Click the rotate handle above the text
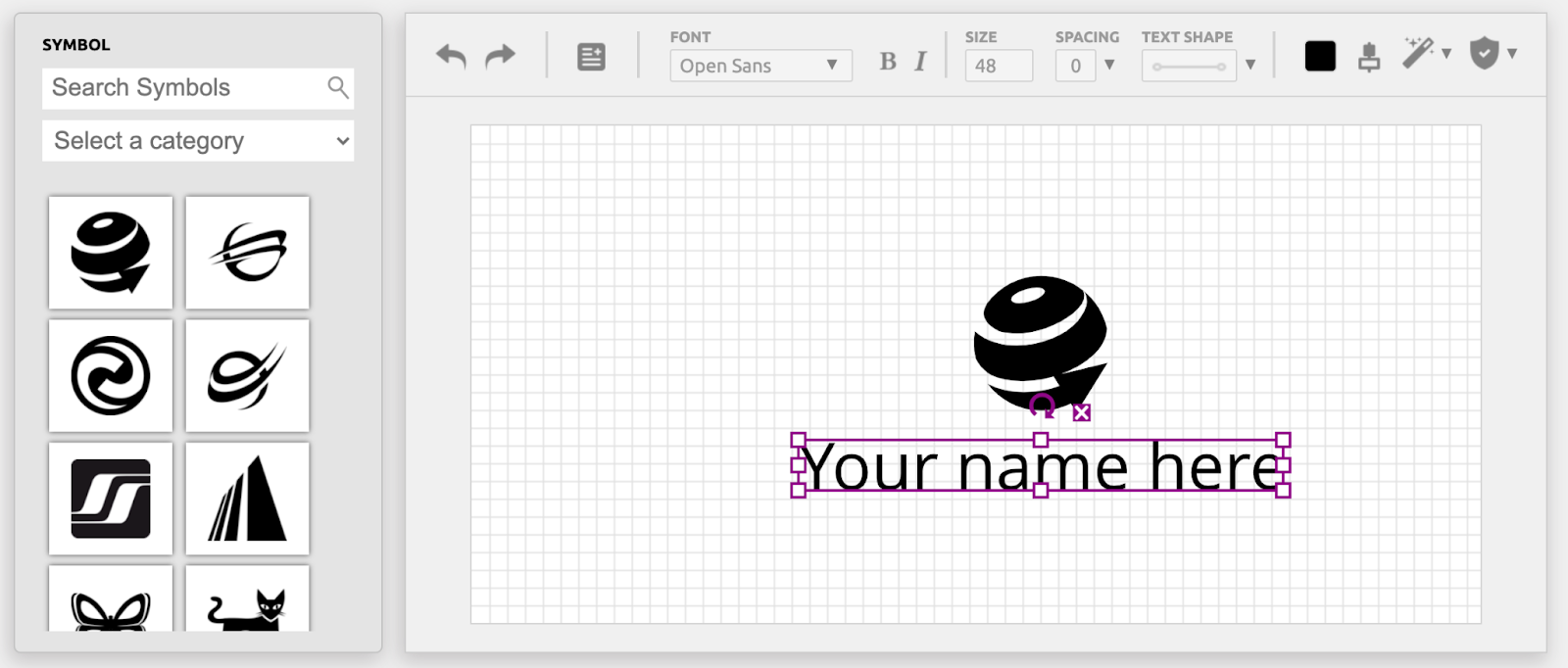Image resolution: width=1568 pixels, height=668 pixels. 1042,406
